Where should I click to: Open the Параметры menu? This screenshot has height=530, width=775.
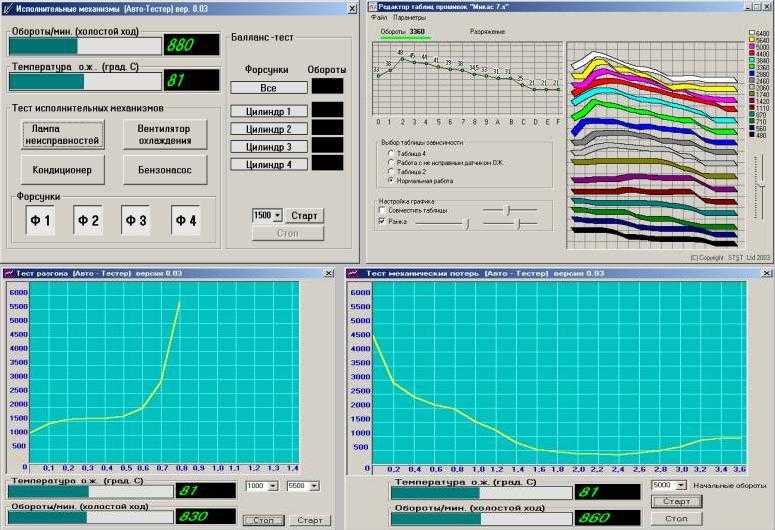pos(409,17)
